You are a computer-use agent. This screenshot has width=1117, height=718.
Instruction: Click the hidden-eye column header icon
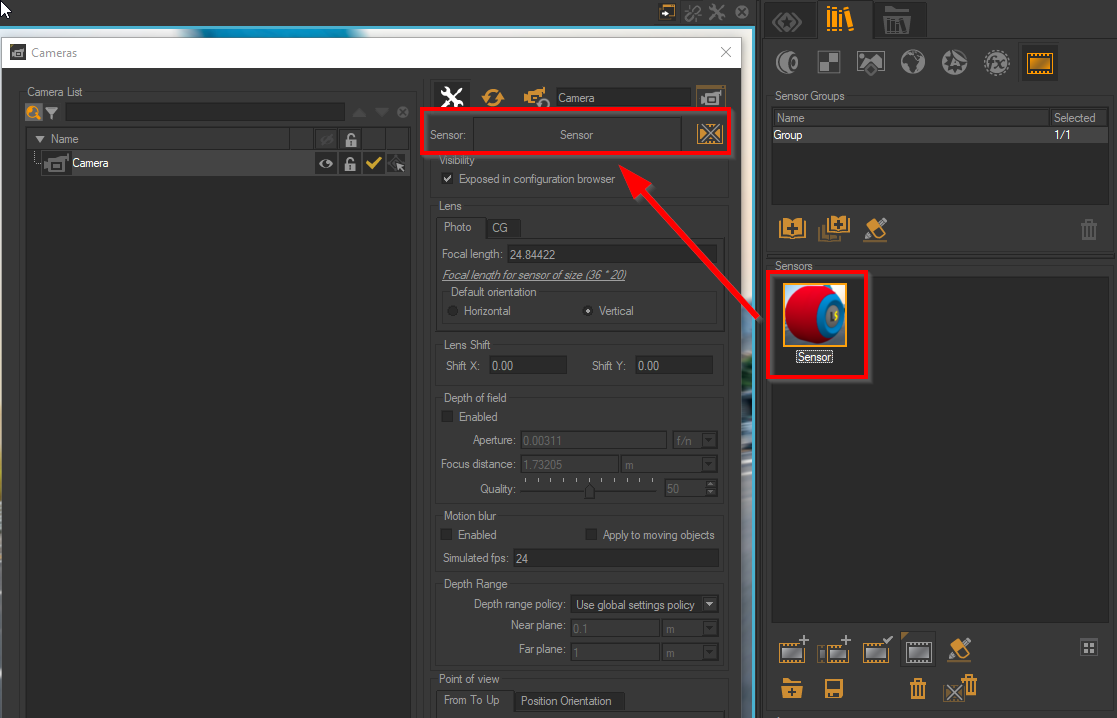326,139
